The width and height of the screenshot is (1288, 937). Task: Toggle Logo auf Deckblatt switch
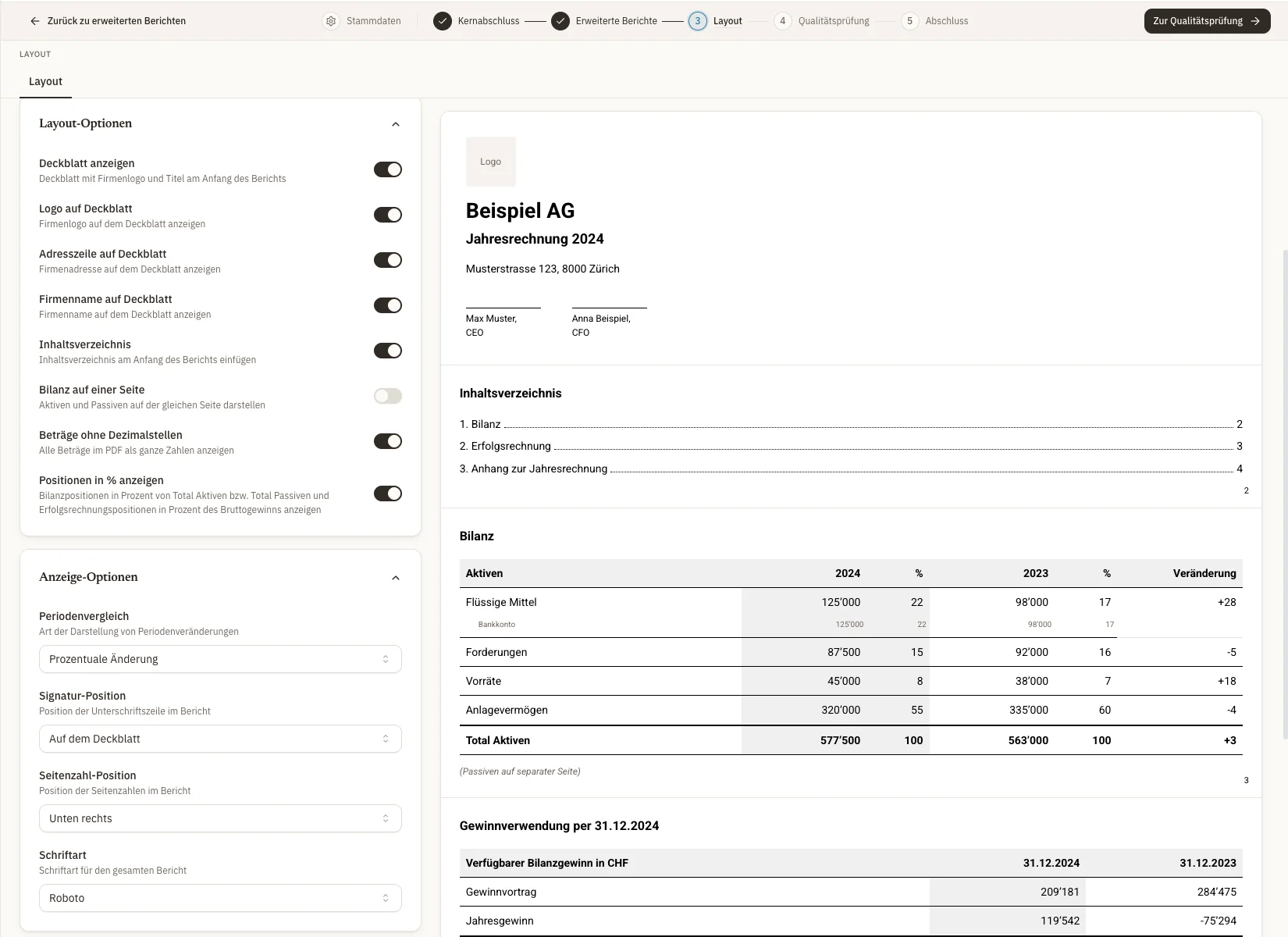tap(388, 215)
